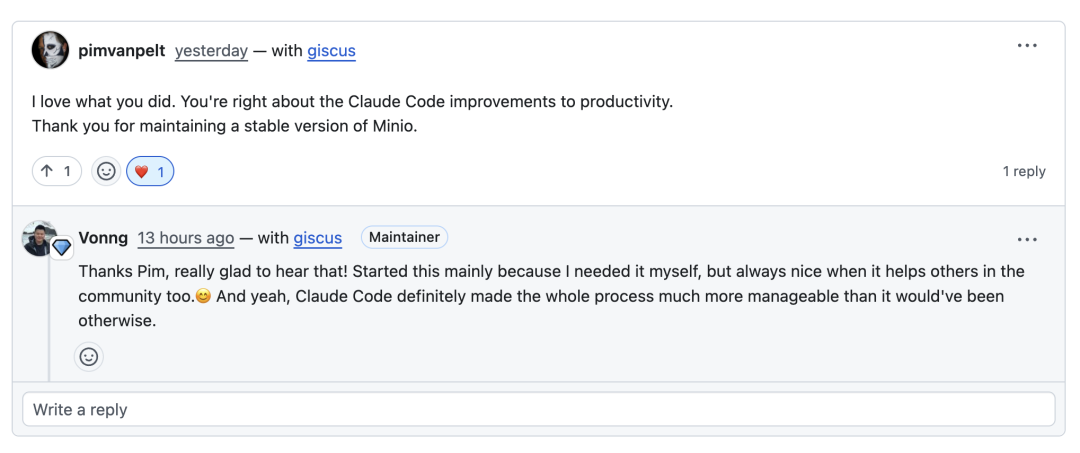Focus the "Write a reply" field
1080x453 pixels.
coord(538,409)
